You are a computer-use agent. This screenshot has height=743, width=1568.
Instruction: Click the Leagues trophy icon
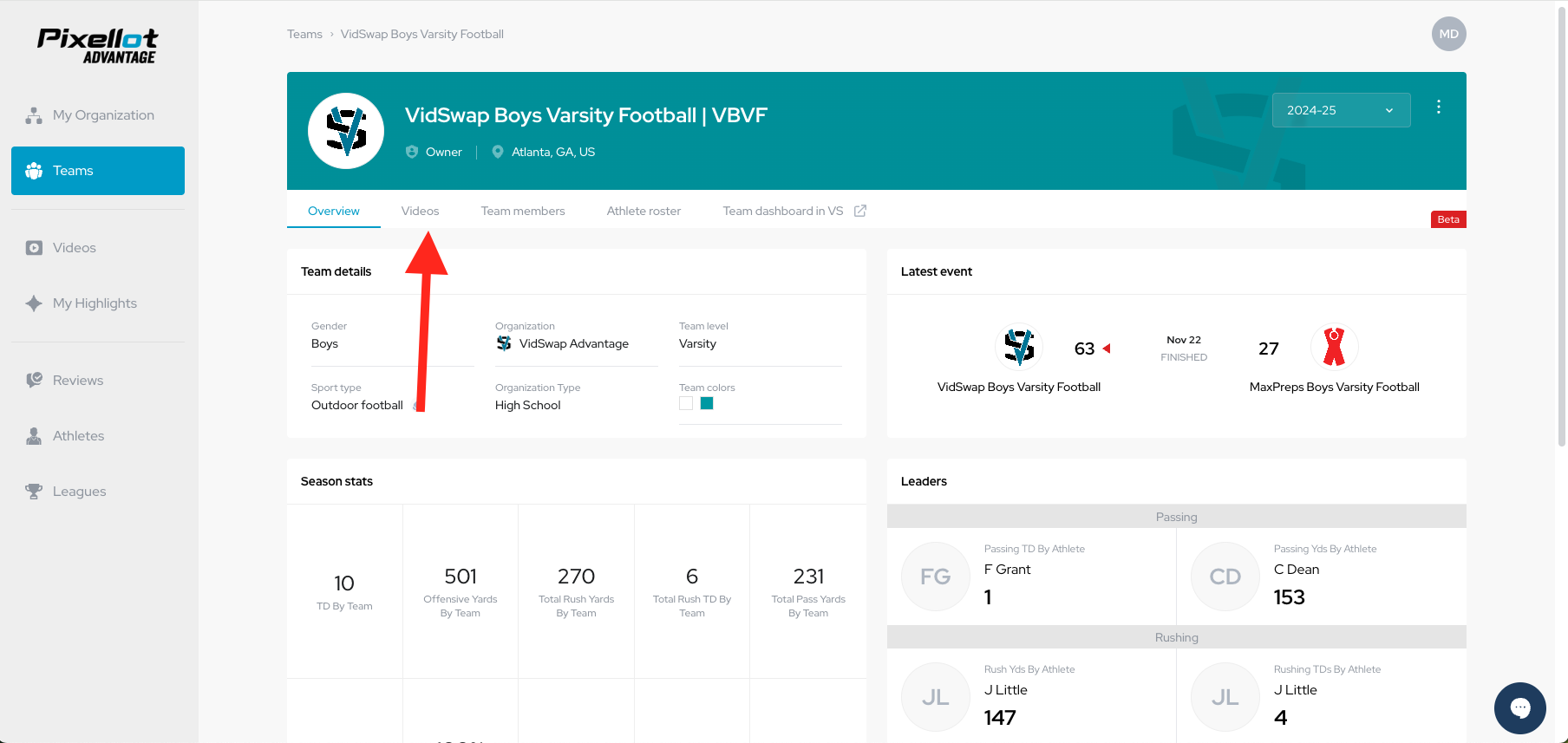[34, 492]
